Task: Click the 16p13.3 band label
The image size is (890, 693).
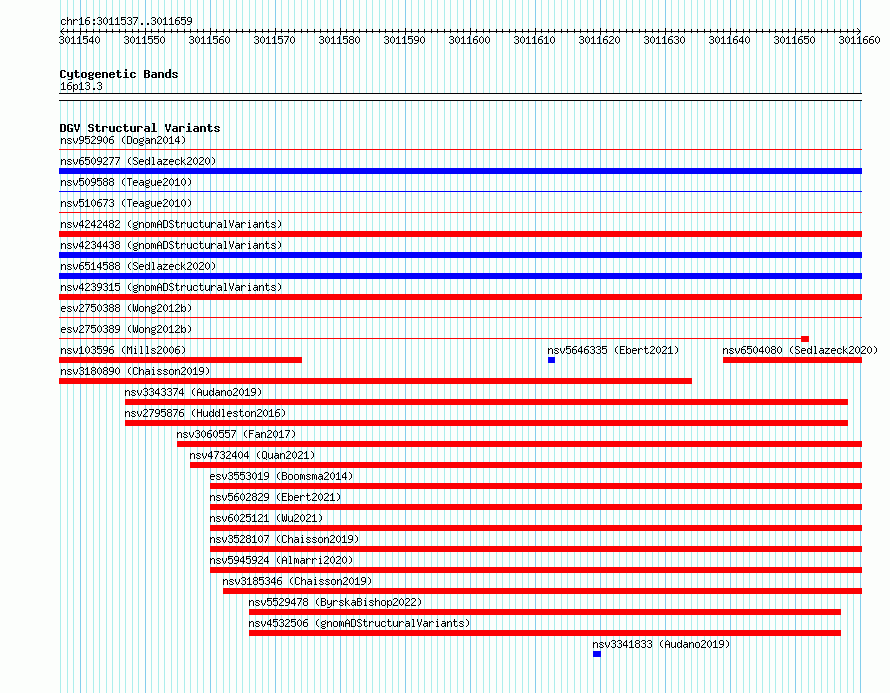Action: tap(81, 86)
